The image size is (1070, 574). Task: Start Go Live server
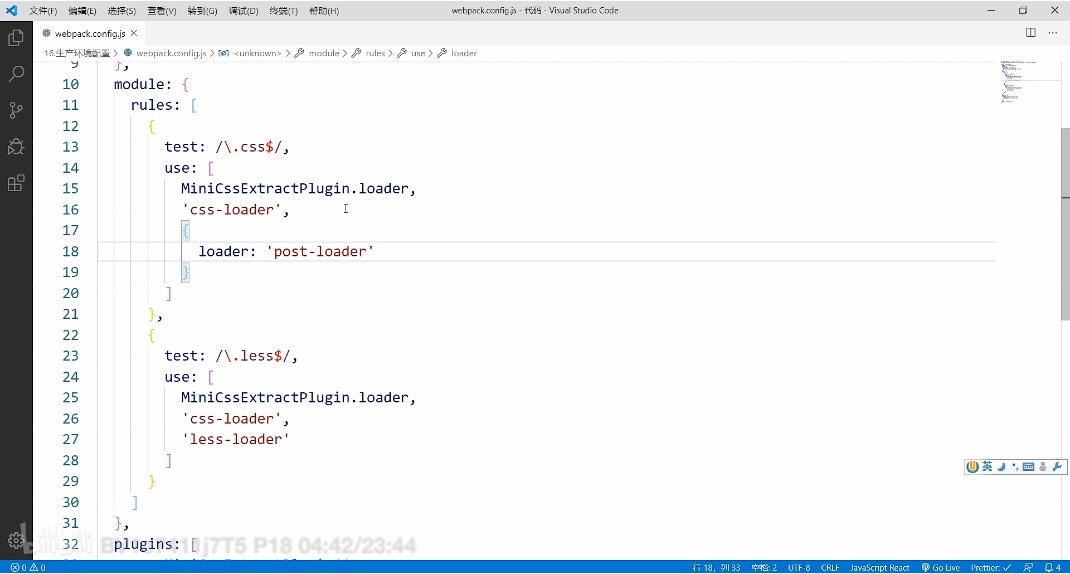(x=940, y=567)
